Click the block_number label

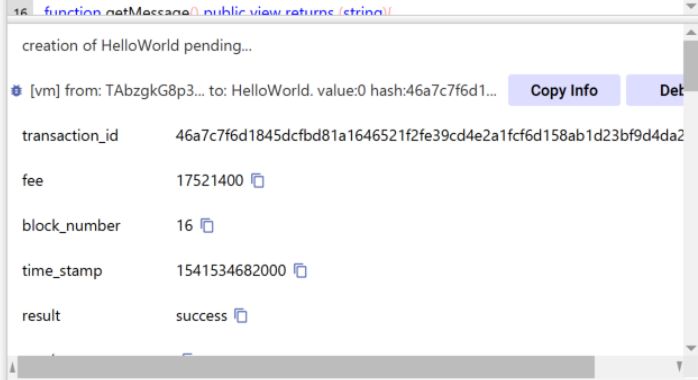point(71,226)
